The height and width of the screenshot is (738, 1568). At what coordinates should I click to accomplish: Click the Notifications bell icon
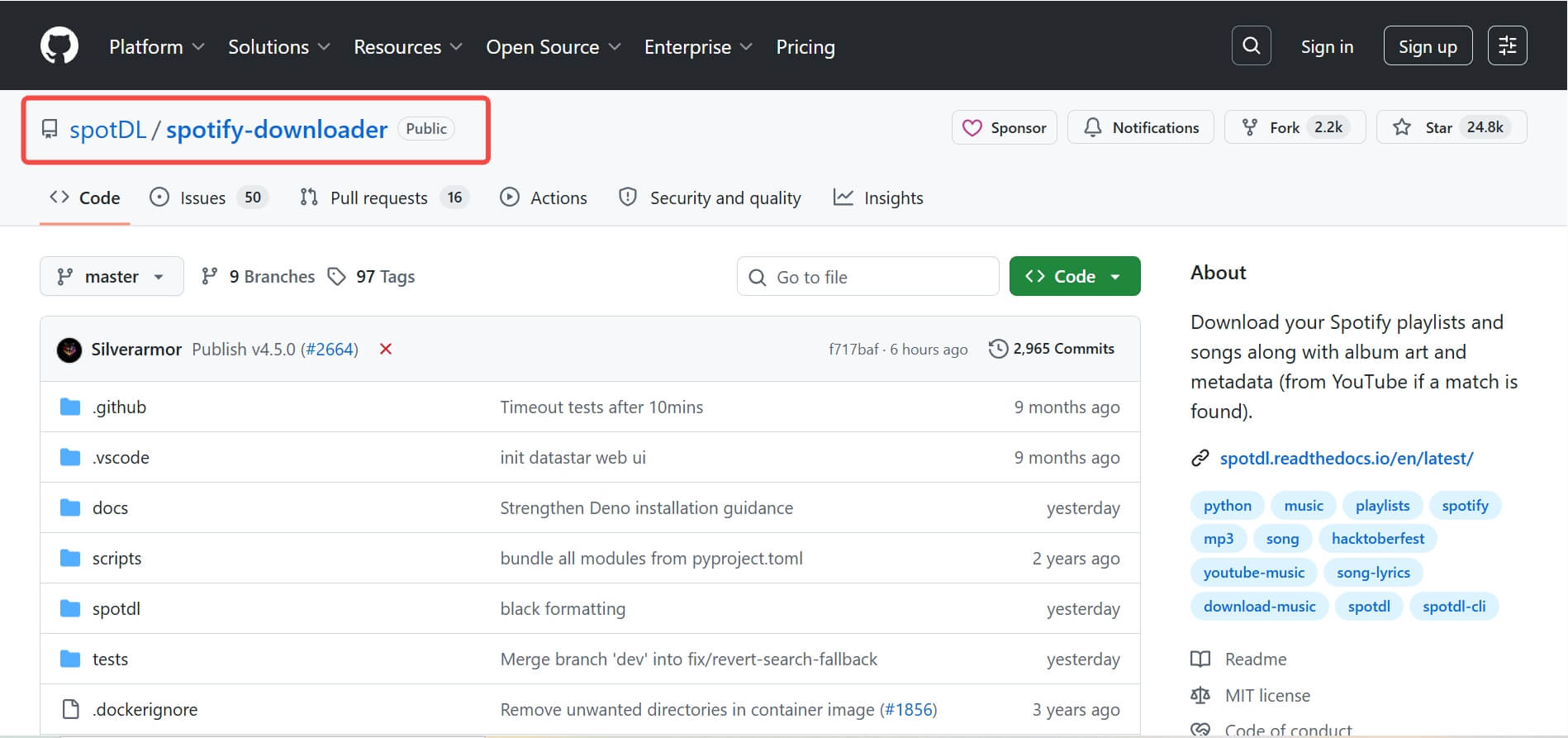1092,127
